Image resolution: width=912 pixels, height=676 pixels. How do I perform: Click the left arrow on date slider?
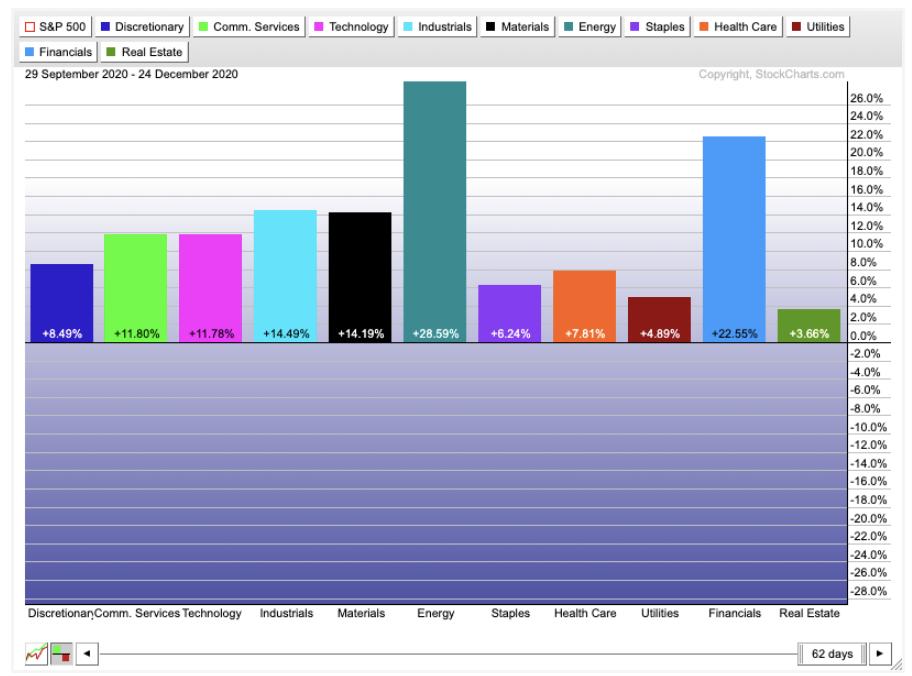87,654
